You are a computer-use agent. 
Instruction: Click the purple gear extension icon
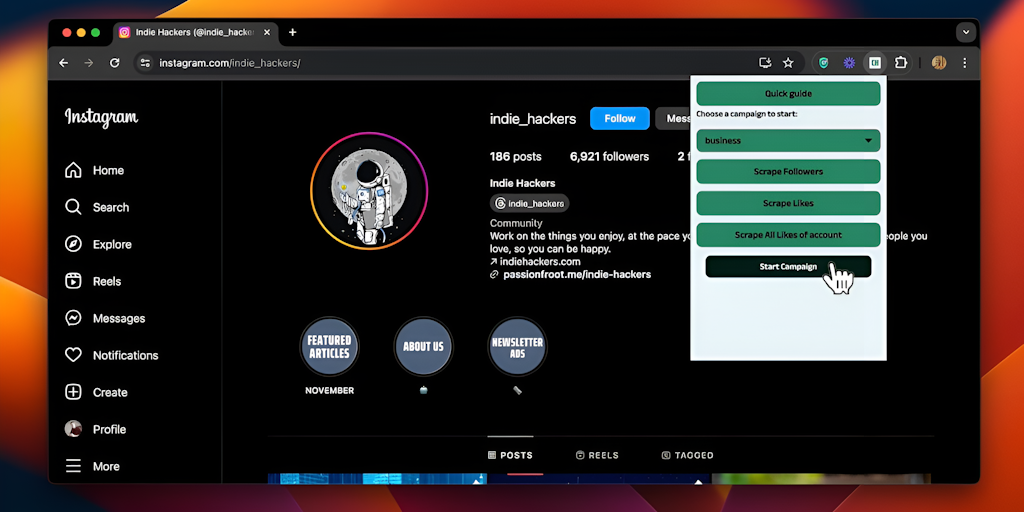849,63
